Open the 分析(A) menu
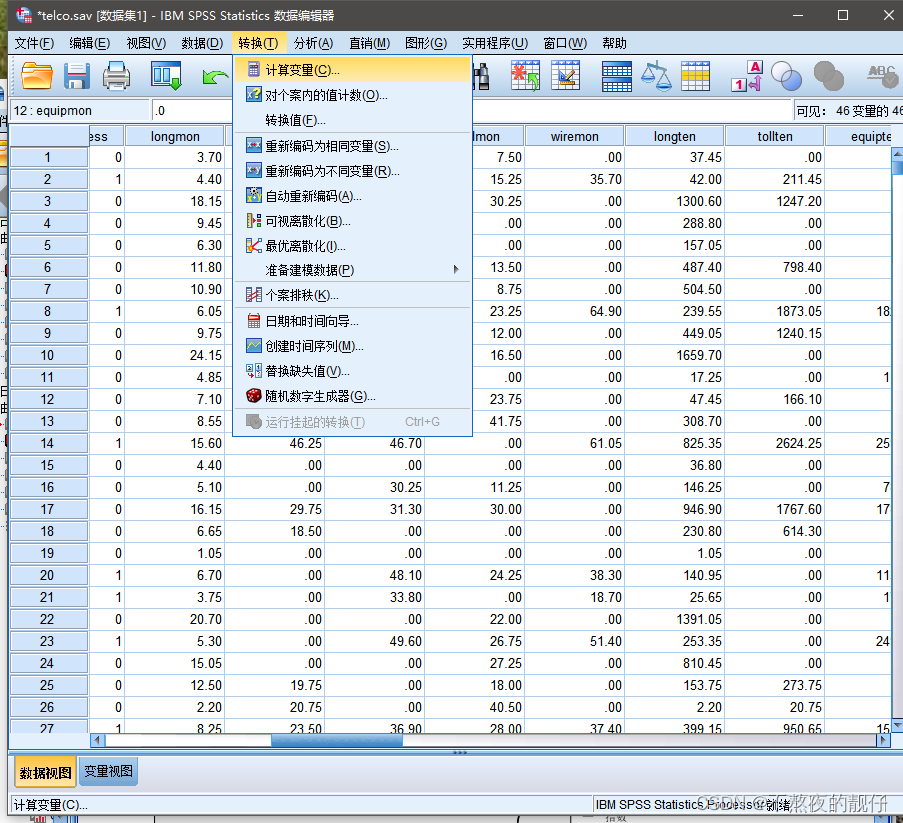Image resolution: width=903 pixels, height=823 pixels. (313, 43)
